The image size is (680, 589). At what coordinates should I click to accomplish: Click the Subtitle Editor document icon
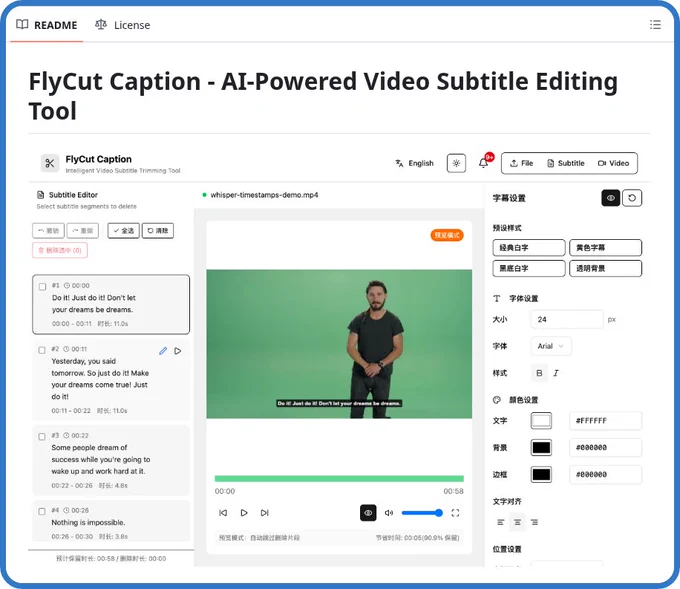coord(41,195)
